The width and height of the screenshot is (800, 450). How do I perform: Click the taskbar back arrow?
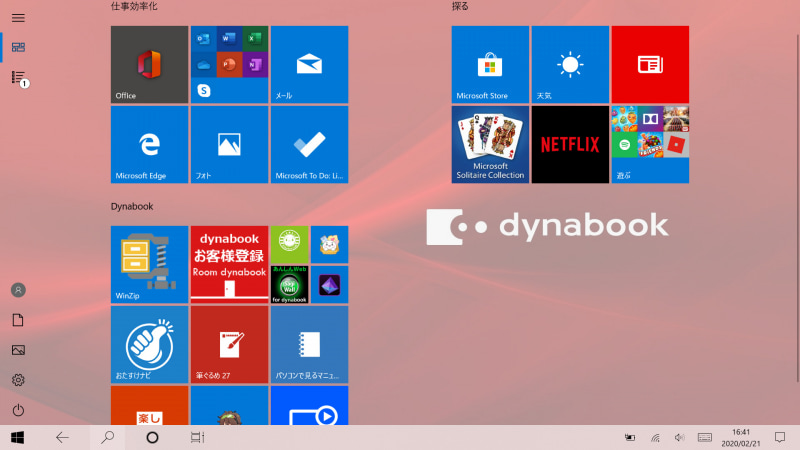pos(62,438)
